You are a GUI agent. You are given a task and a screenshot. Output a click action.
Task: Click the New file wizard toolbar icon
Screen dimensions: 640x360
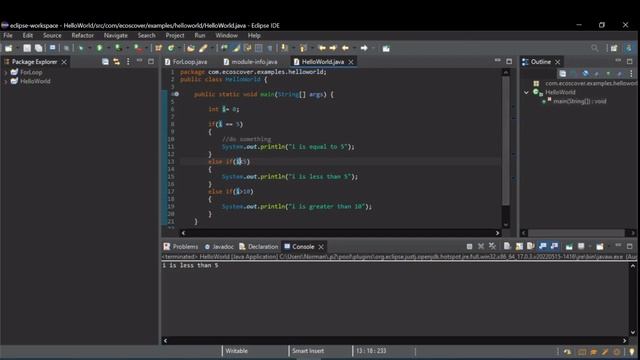coord(8,49)
